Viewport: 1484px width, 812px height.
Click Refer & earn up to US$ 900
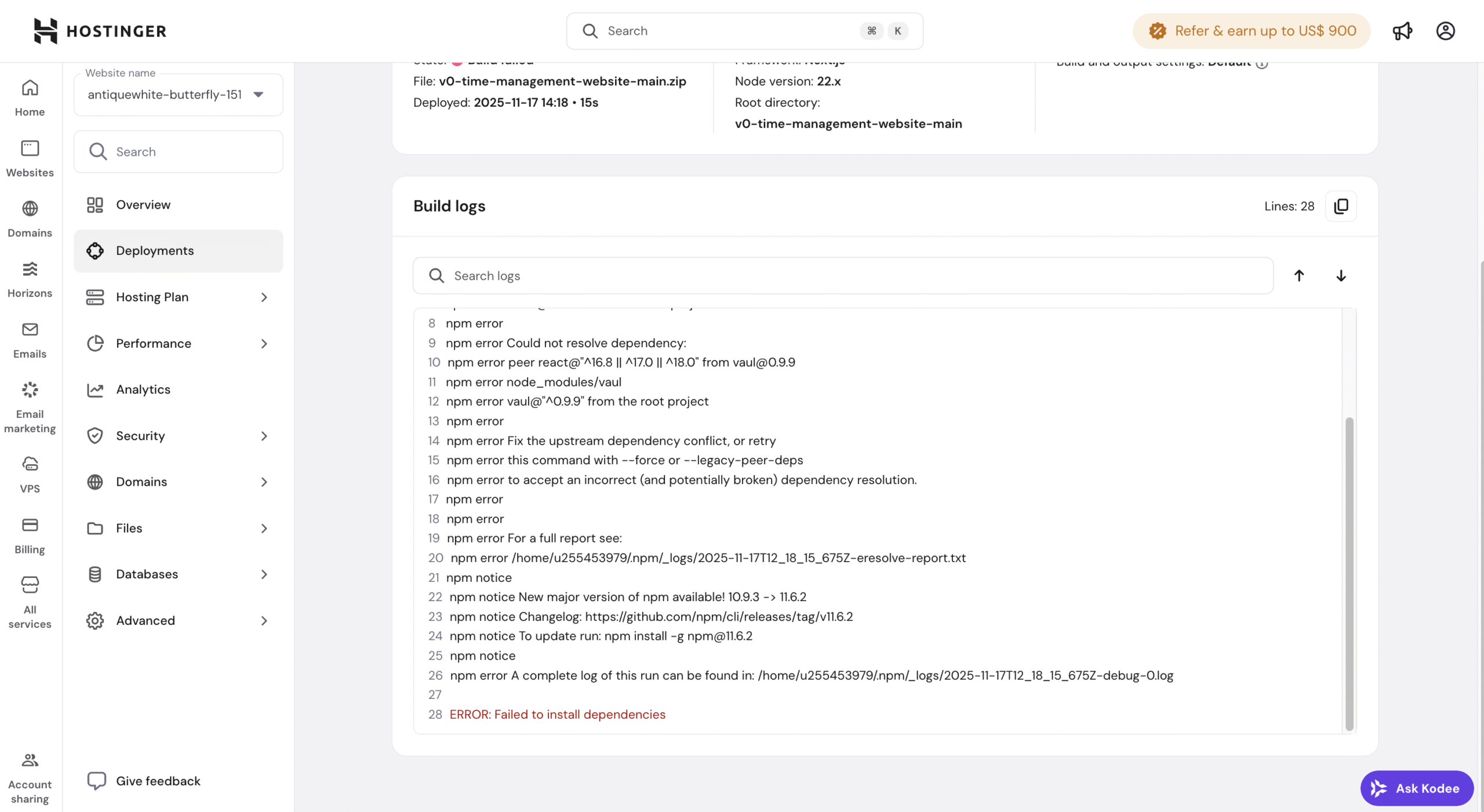tap(1252, 31)
